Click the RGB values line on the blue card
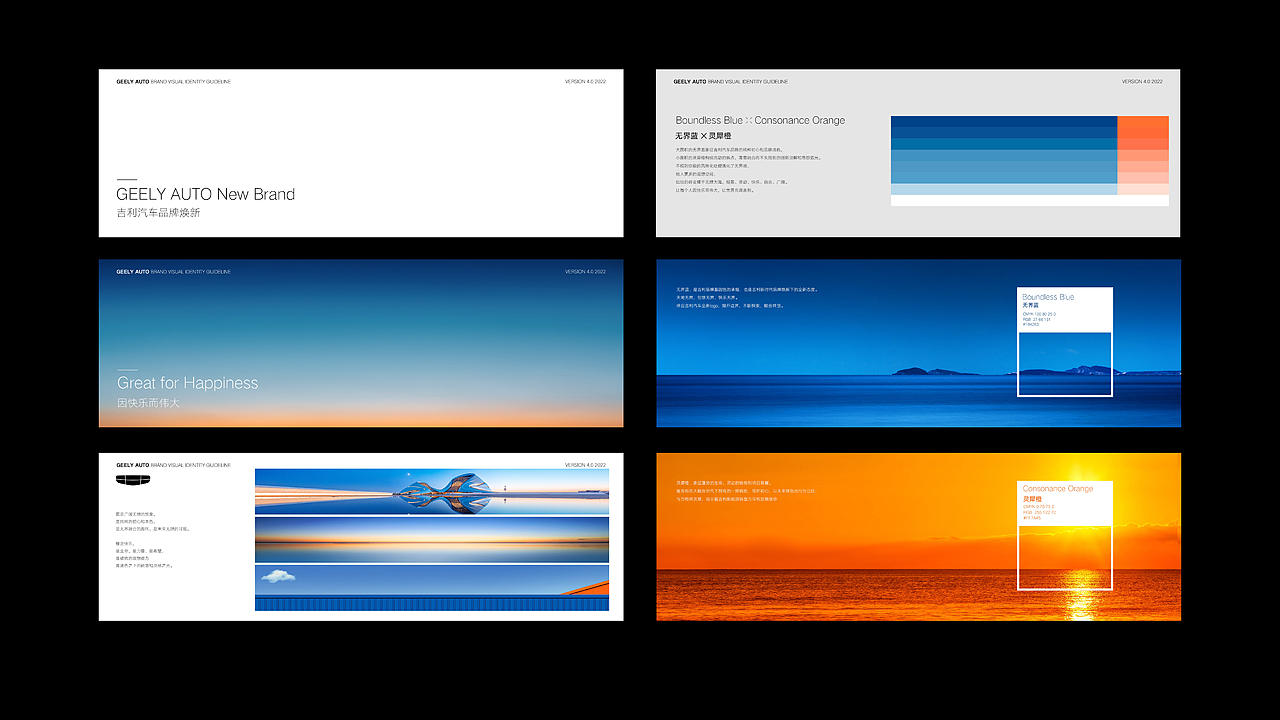Image resolution: width=1280 pixels, height=720 pixels. (x=1036, y=319)
